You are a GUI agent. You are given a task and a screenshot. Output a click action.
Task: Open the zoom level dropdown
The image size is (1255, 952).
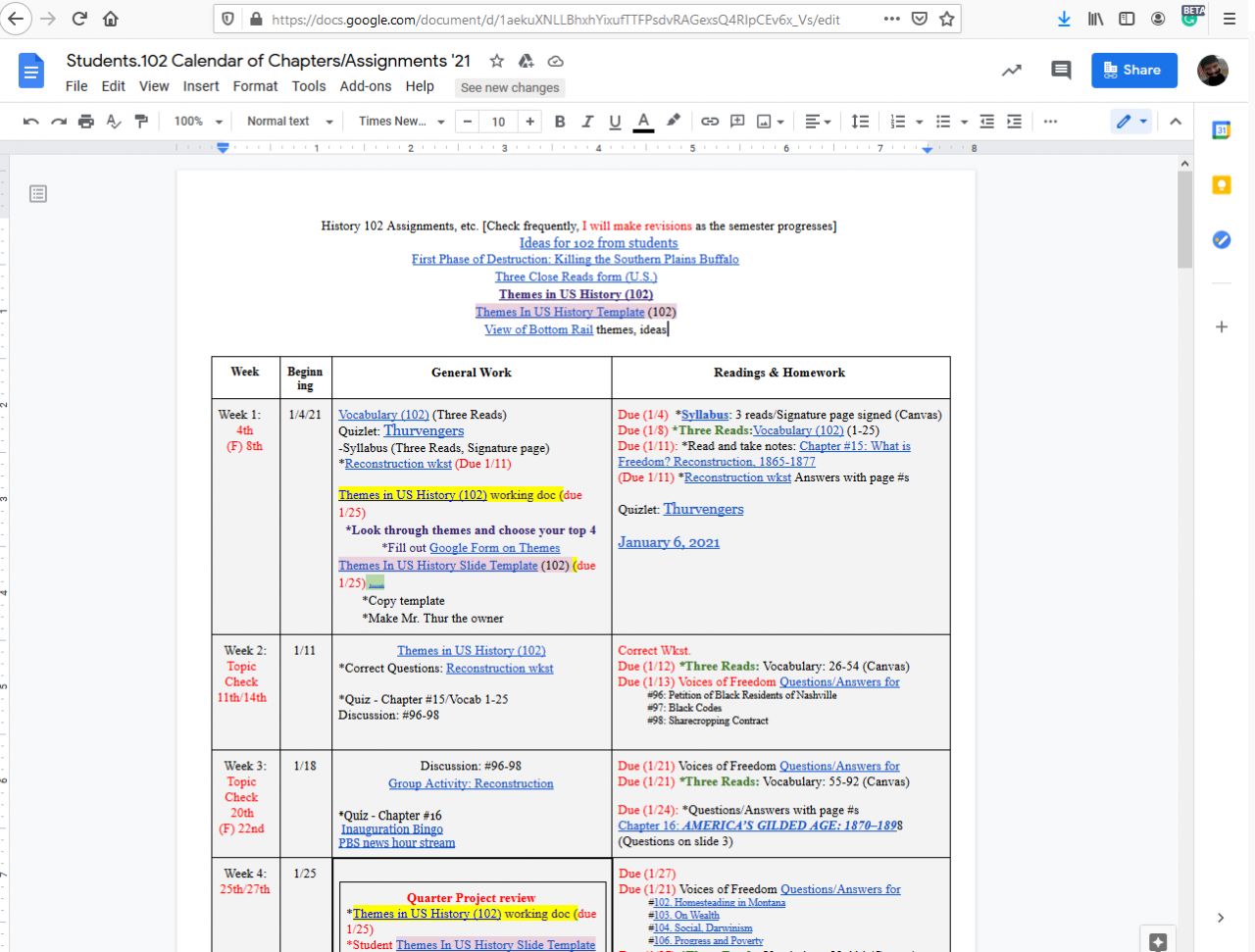tap(198, 122)
